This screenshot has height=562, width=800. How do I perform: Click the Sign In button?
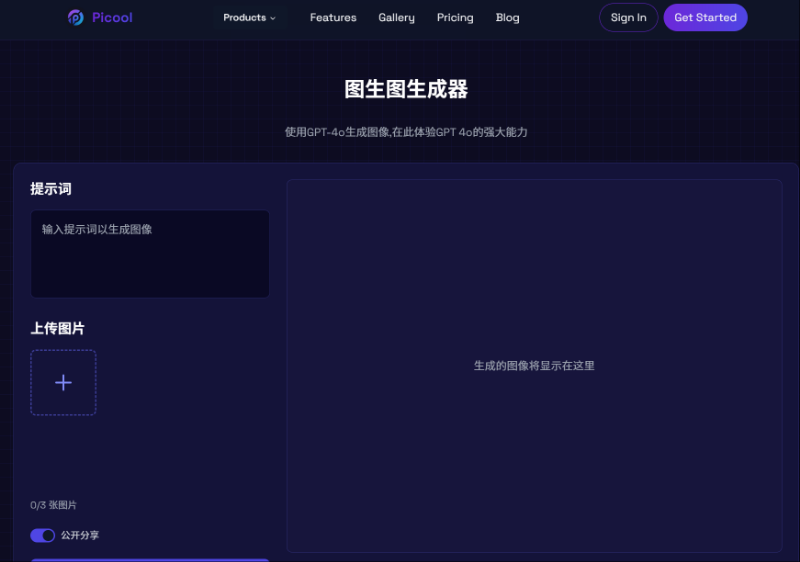tap(629, 17)
